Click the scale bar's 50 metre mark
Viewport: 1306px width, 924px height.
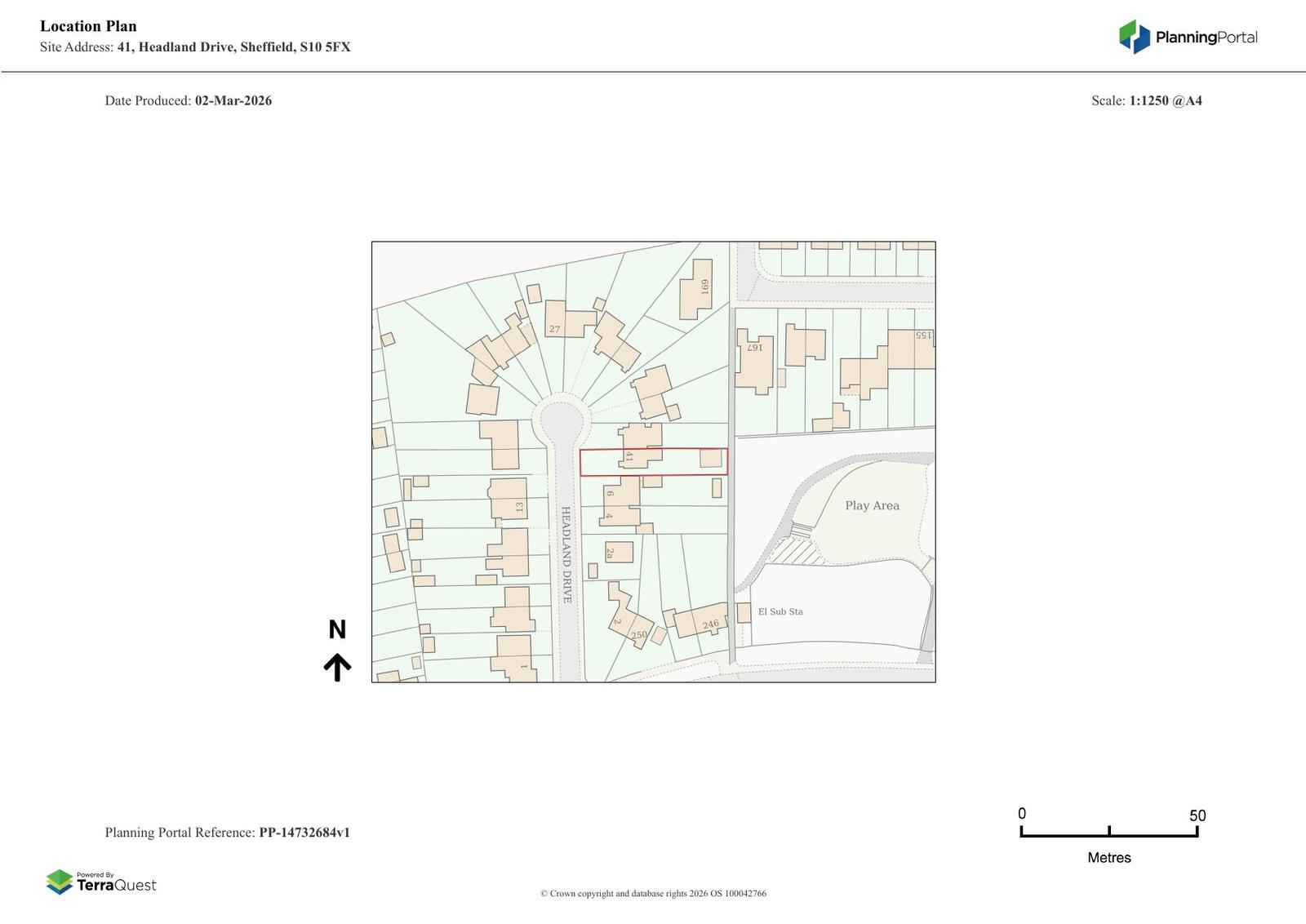1197,831
